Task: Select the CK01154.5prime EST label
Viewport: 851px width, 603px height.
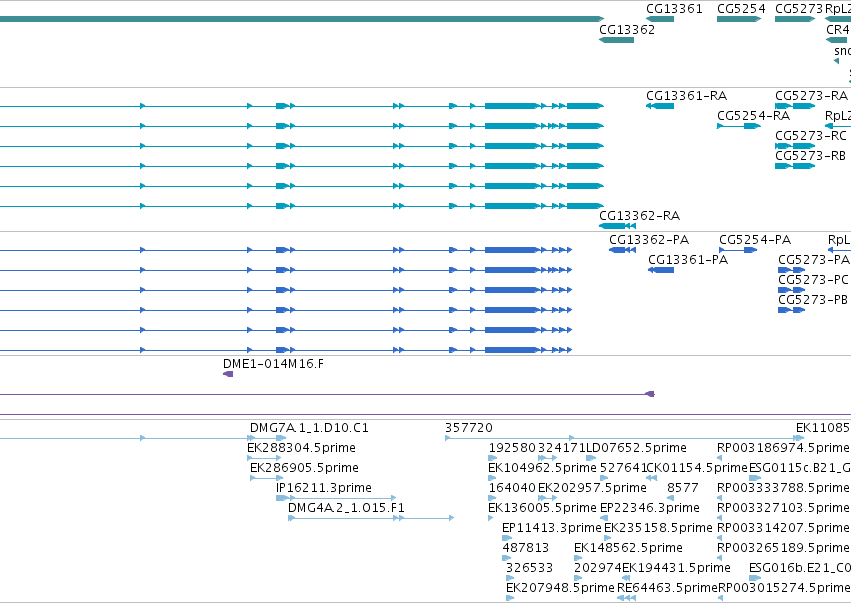Action: tap(697, 468)
